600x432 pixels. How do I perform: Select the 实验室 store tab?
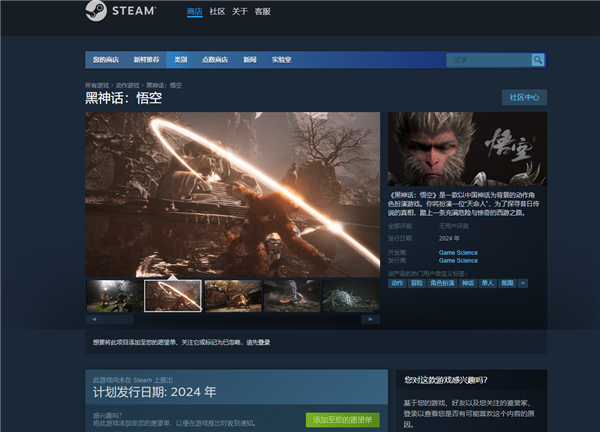[x=281, y=60]
